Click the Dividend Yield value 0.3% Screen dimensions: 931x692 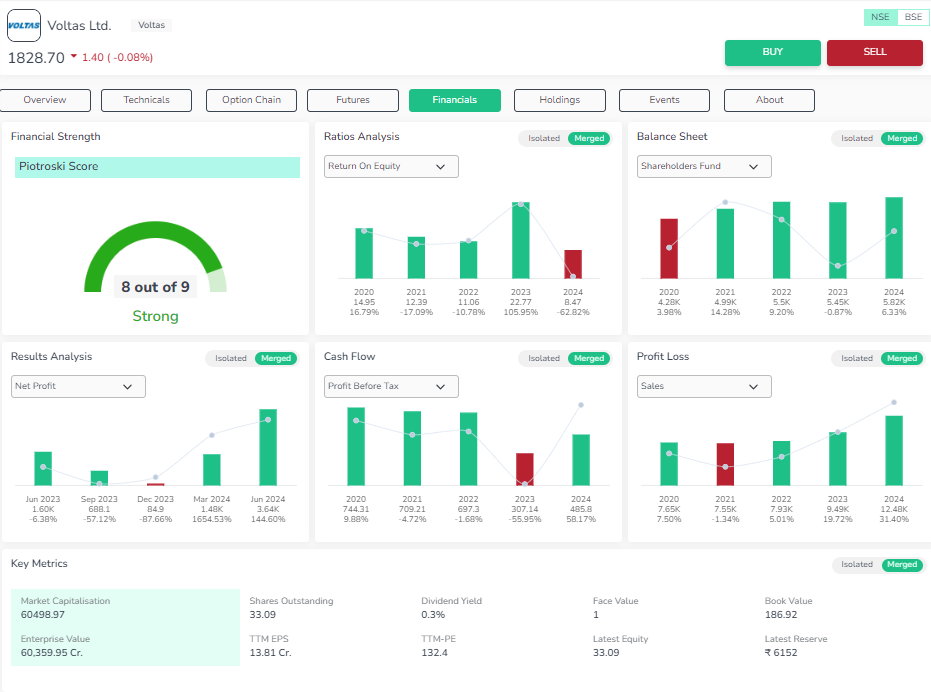click(433, 615)
